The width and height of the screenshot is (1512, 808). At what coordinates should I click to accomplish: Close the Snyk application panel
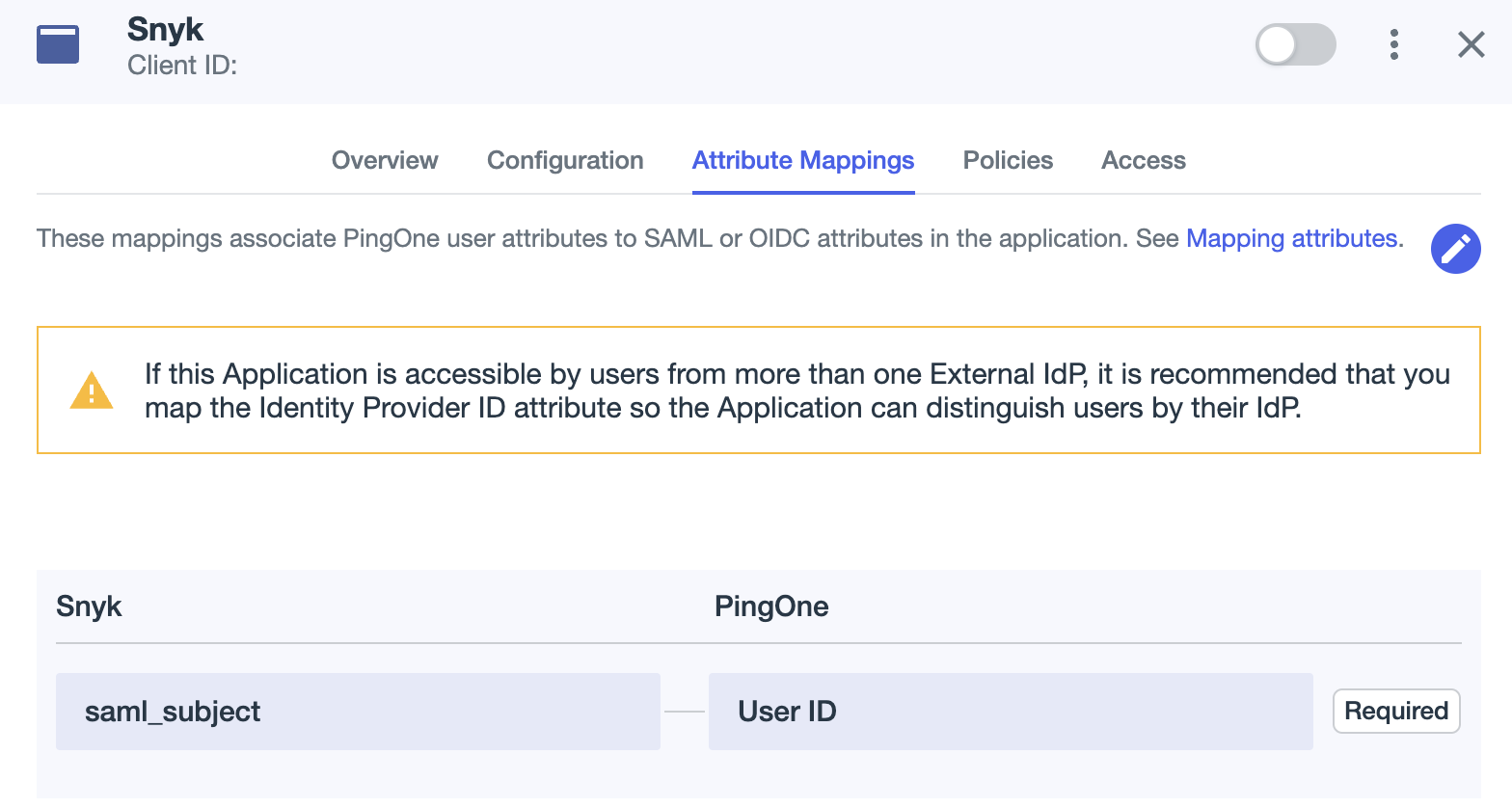pyautogui.click(x=1471, y=44)
